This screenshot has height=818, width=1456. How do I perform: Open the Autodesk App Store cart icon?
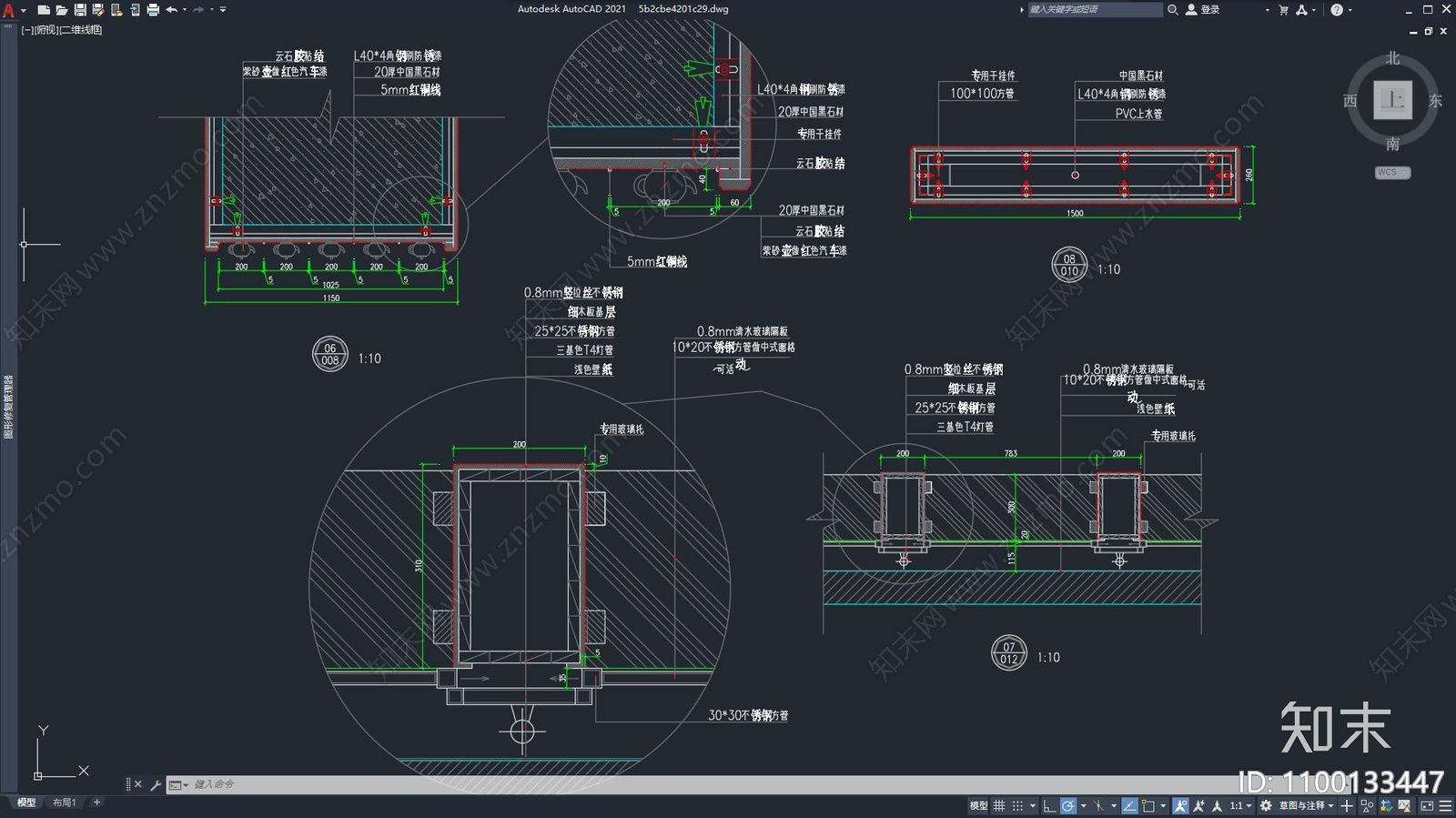coord(1283,9)
